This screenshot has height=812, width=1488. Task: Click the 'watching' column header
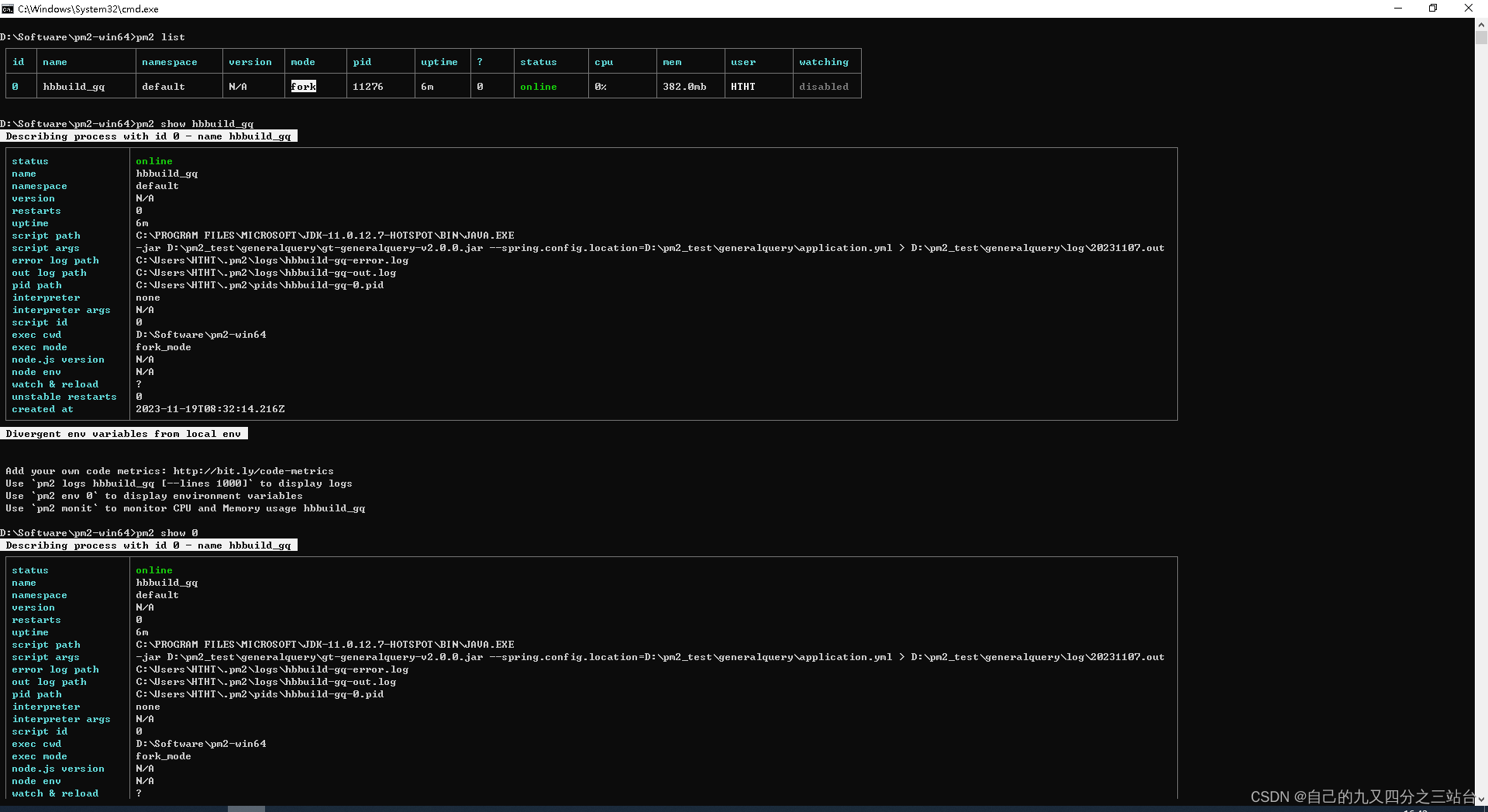click(824, 62)
